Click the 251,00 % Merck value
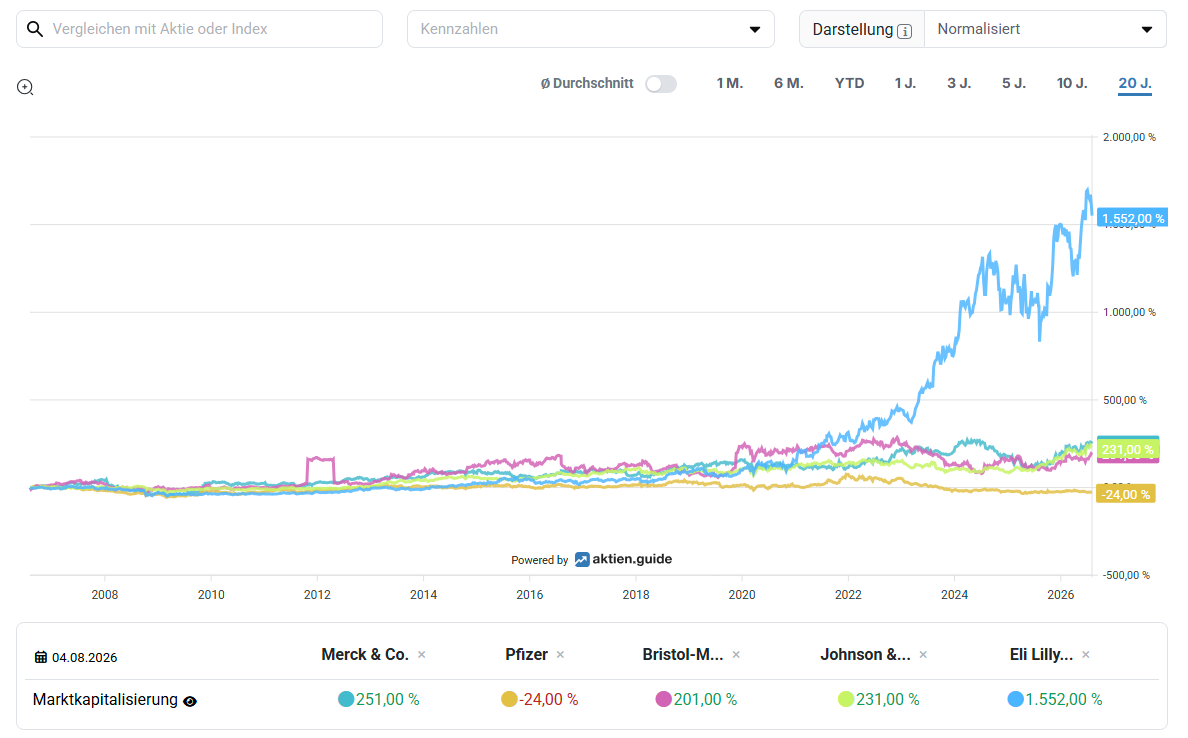The width and height of the screenshot is (1188, 738). click(388, 699)
